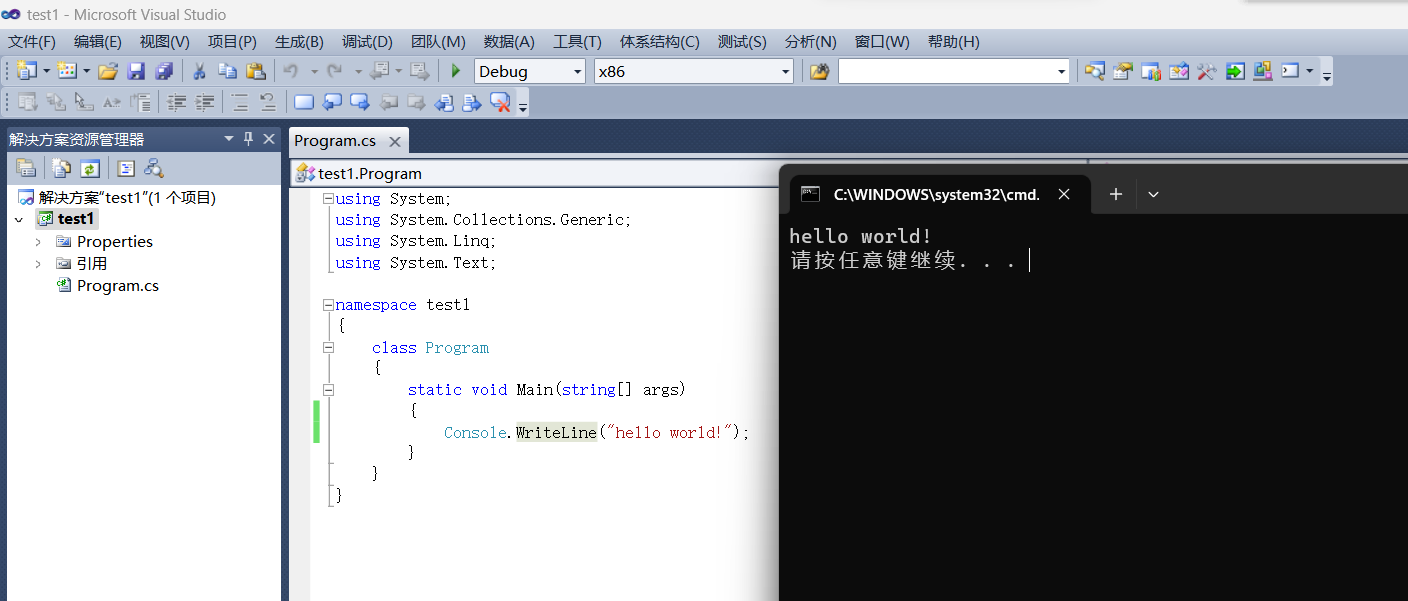
Task: Clear all bookmarks with the red X icon
Action: tap(500, 102)
